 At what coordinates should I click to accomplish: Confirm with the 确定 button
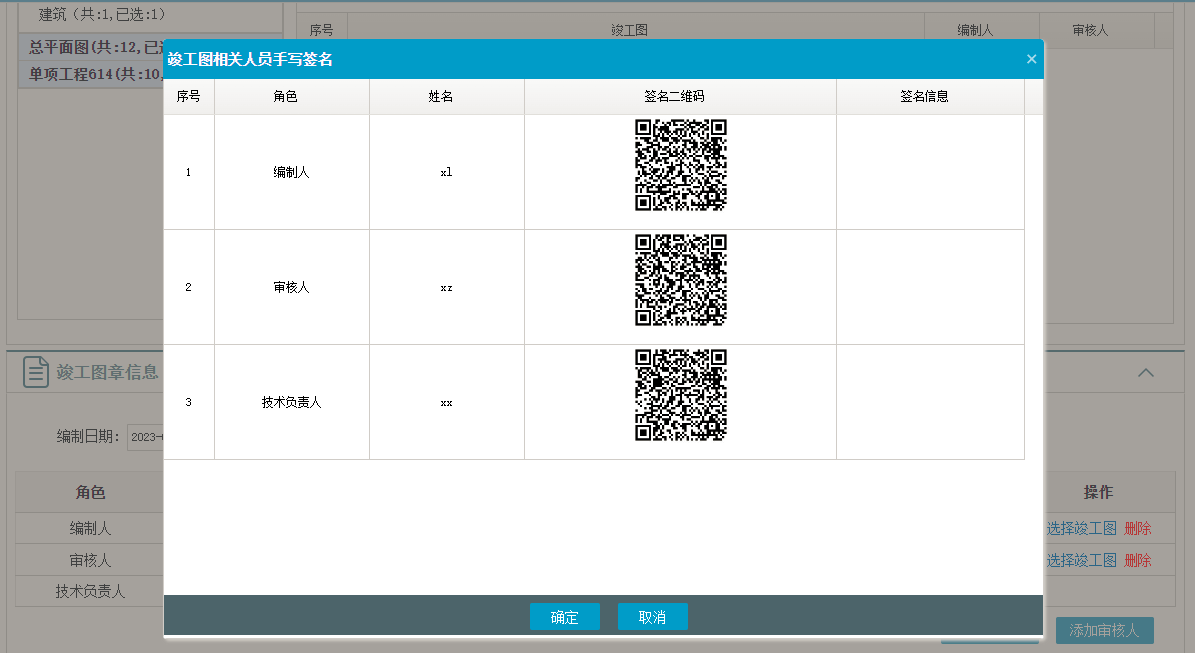565,616
